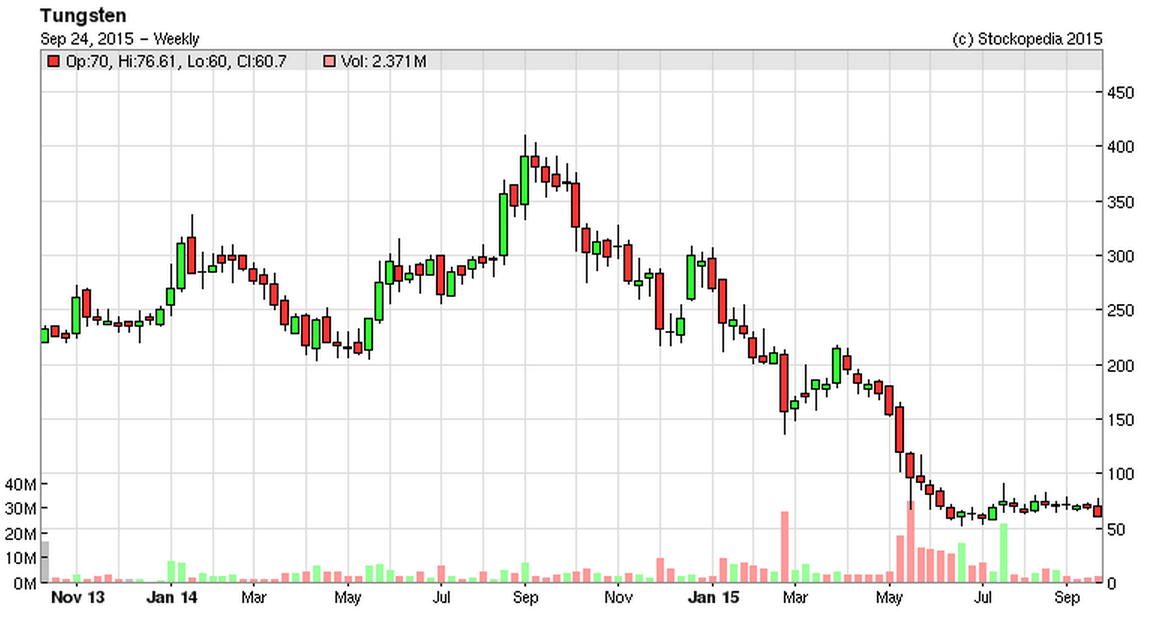Click the '(c) Stockopedia 2015' credit text
Viewport: 1150px width, 629px height.
(1027, 39)
